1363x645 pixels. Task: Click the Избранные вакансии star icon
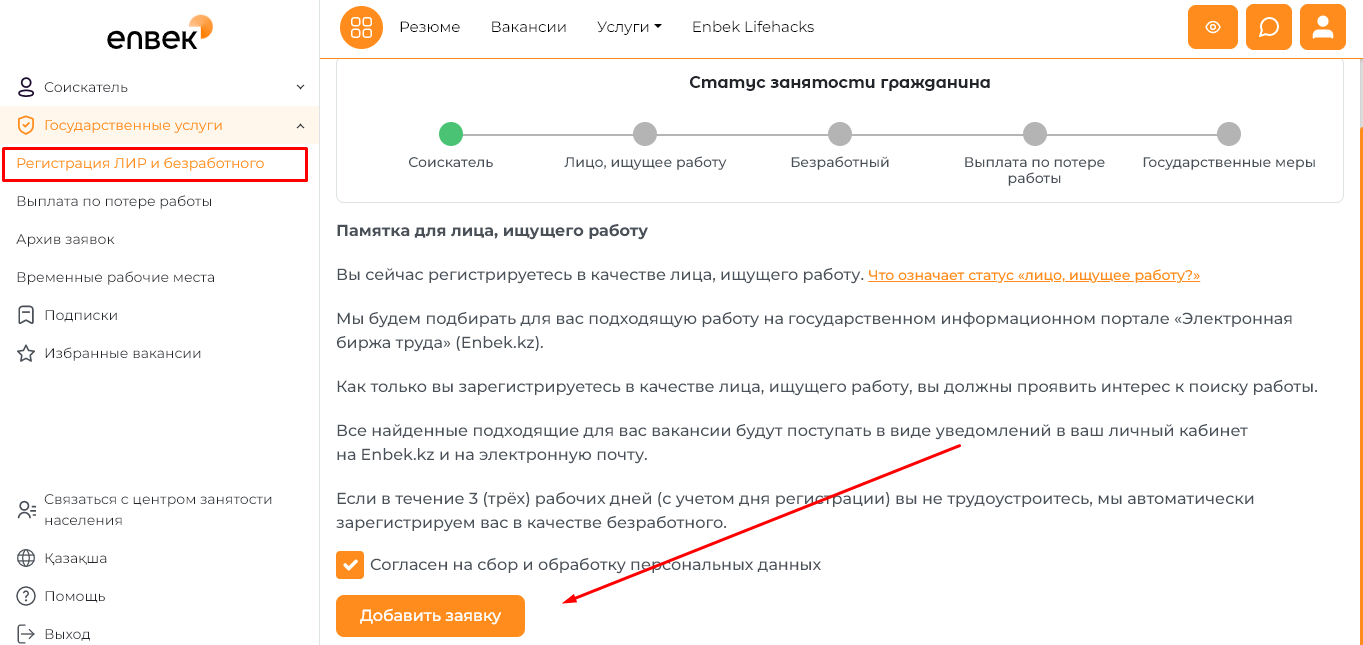tap(26, 353)
